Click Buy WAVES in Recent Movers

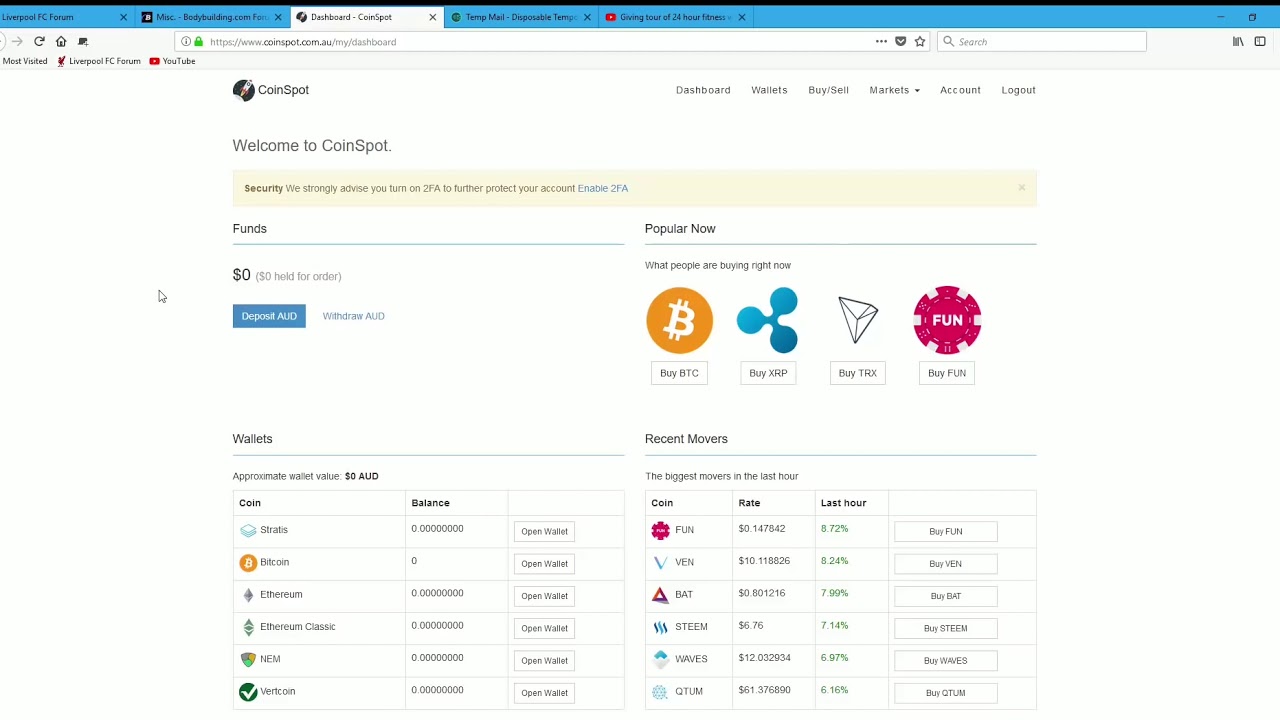click(945, 660)
